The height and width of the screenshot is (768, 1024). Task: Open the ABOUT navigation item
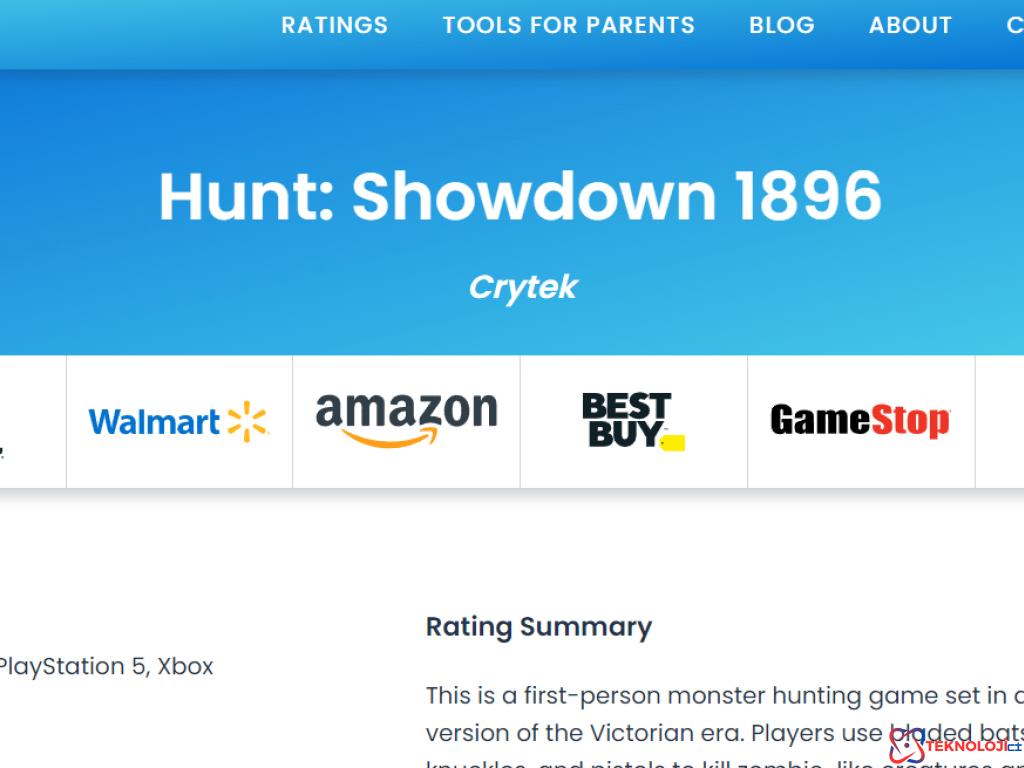pos(910,25)
